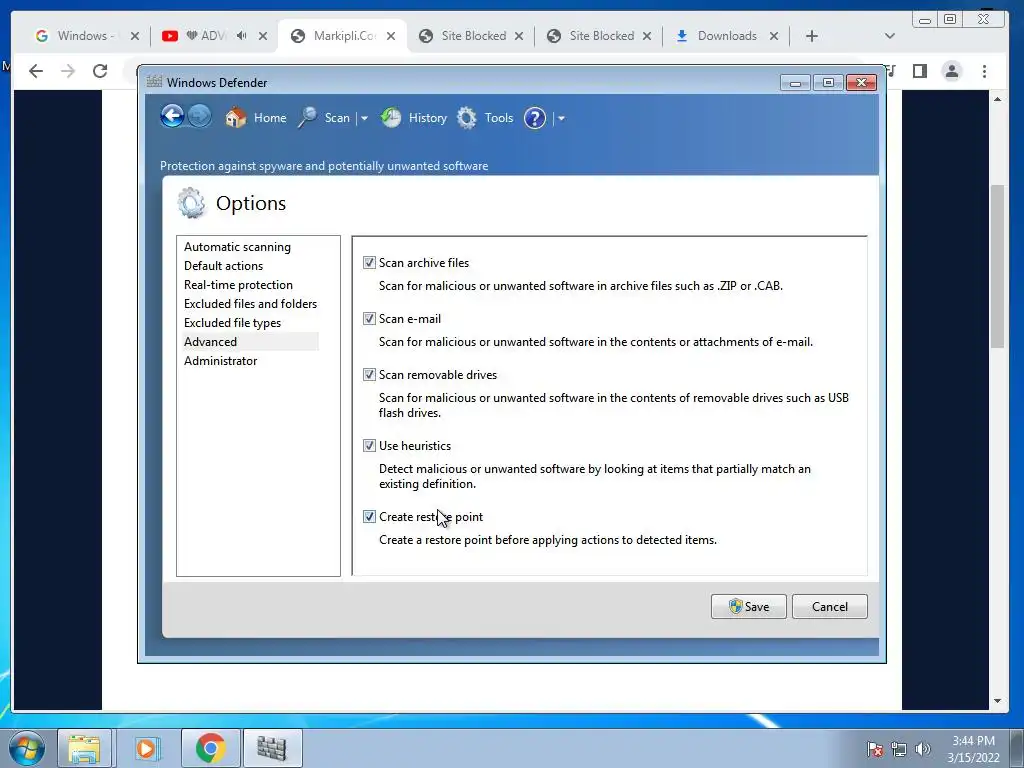
Task: Expand the Scan options dropdown arrow
Action: click(x=364, y=118)
